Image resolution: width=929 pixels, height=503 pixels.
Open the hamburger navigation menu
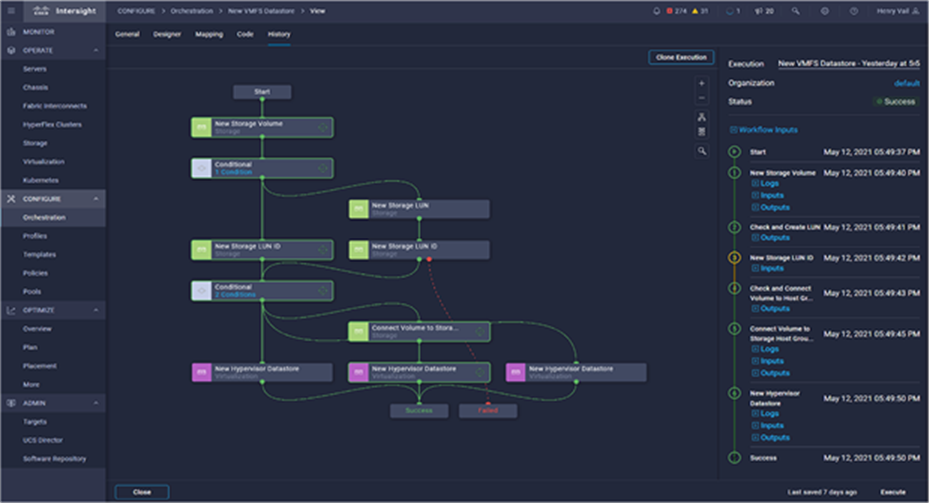tap(11, 11)
